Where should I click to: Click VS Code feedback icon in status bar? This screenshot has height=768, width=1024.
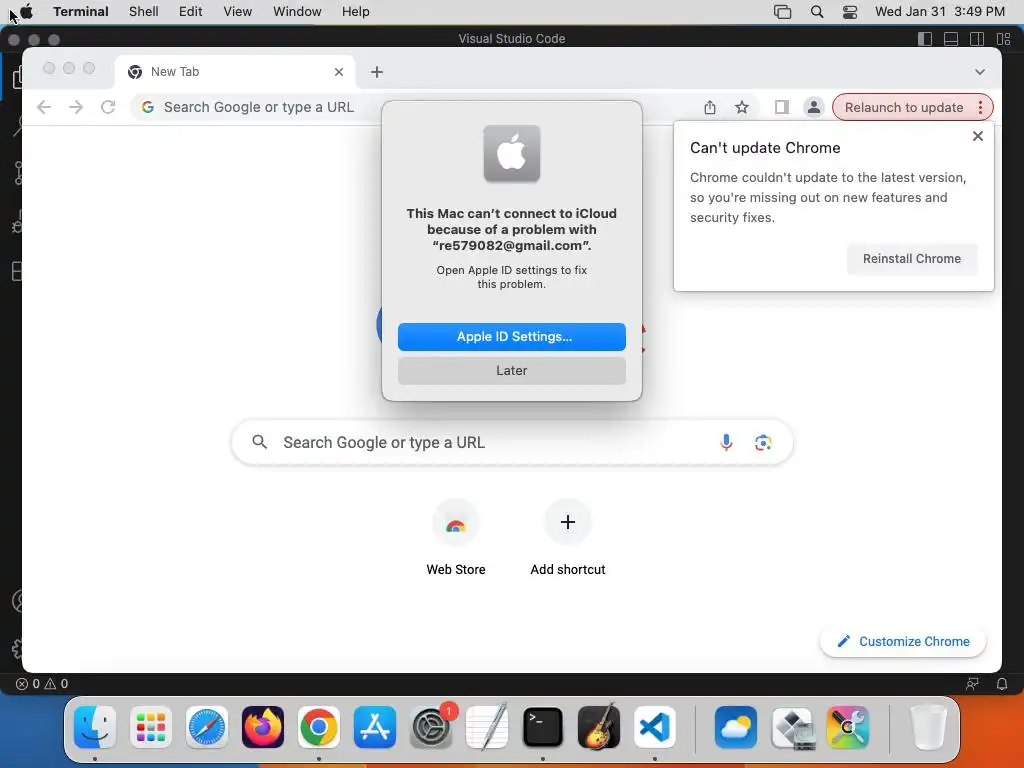(x=972, y=684)
